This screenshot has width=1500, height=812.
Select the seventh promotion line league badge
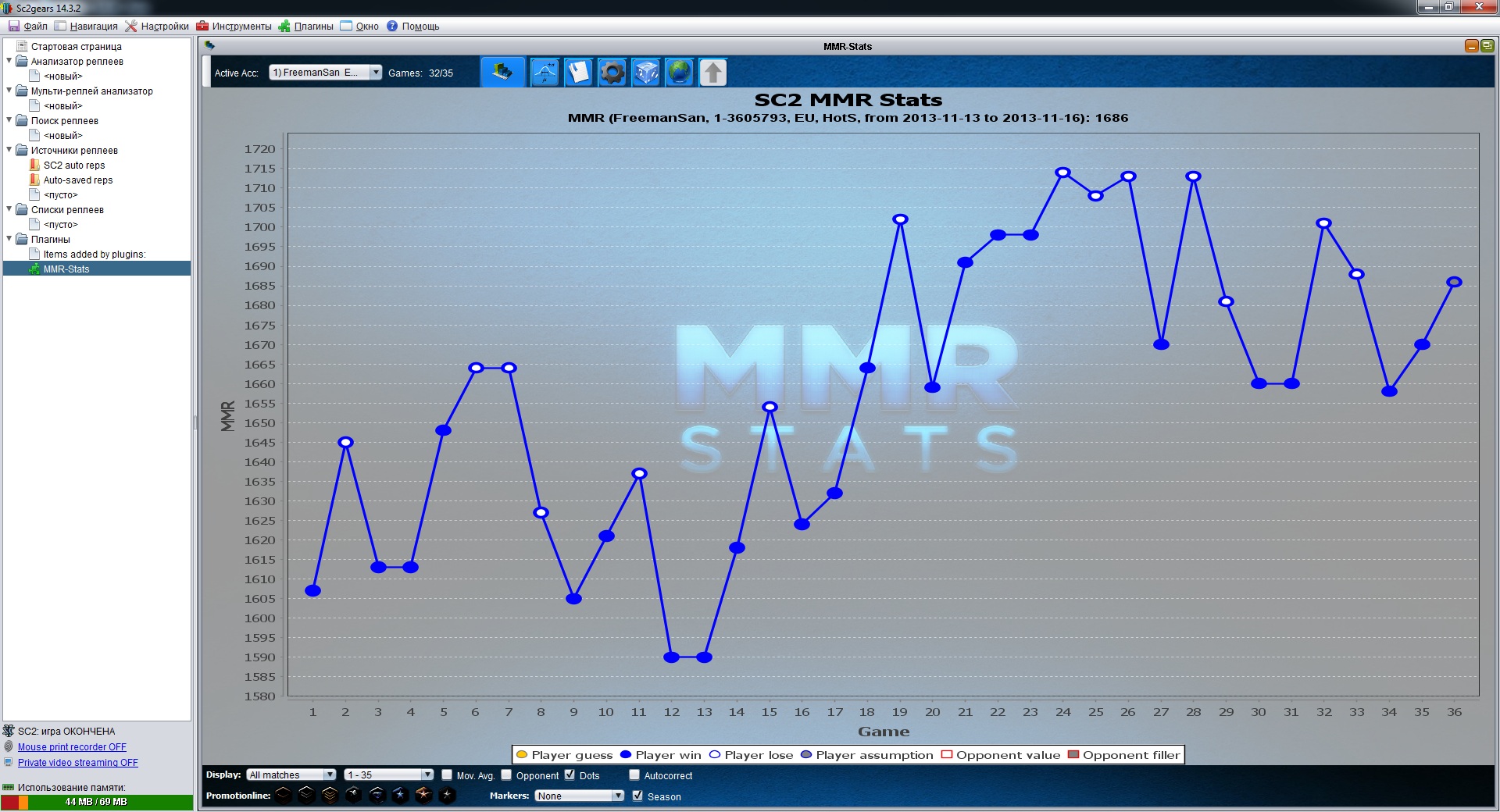click(x=423, y=795)
